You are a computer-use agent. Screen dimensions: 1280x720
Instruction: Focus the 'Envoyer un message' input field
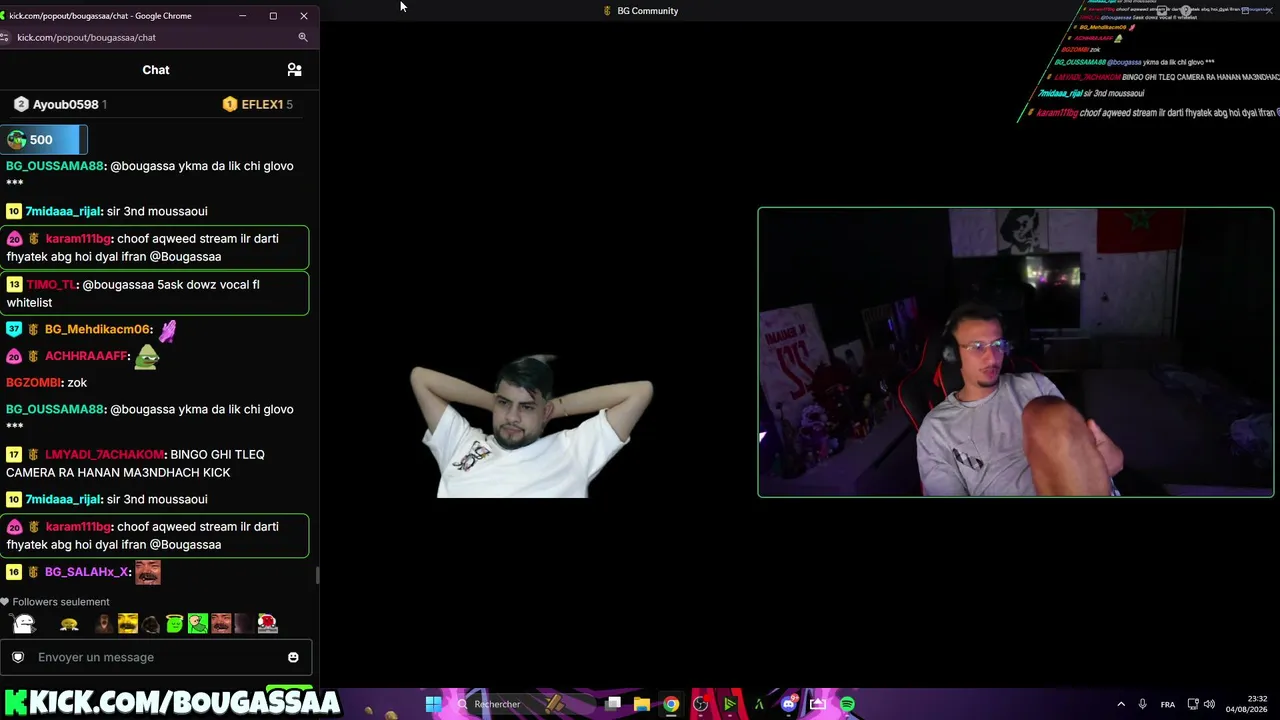tap(156, 657)
